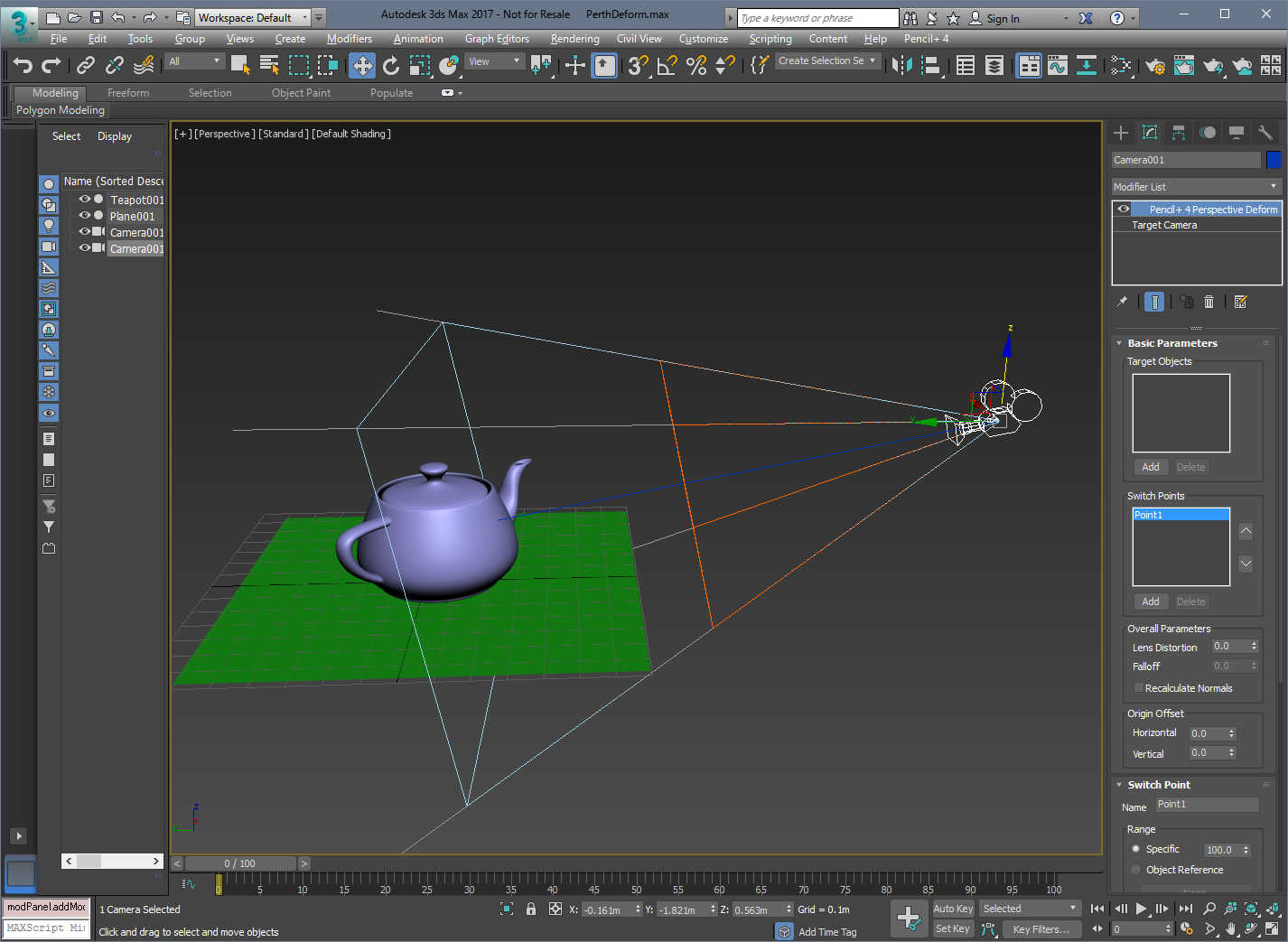The width and height of the screenshot is (1288, 942).
Task: Click the Undo arrow icon
Action: (23, 65)
